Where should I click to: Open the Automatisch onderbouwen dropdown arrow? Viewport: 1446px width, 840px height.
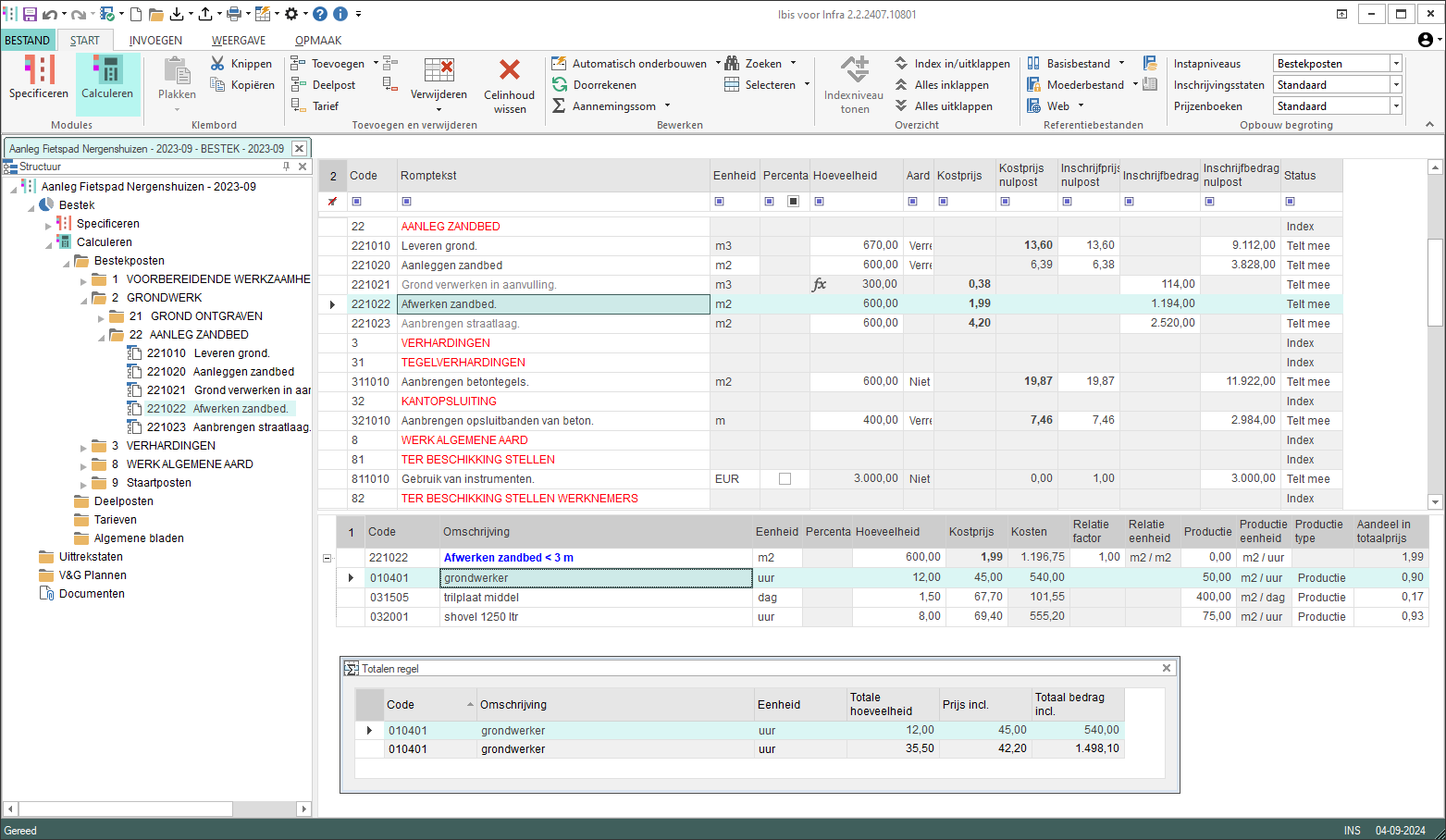coord(718,63)
